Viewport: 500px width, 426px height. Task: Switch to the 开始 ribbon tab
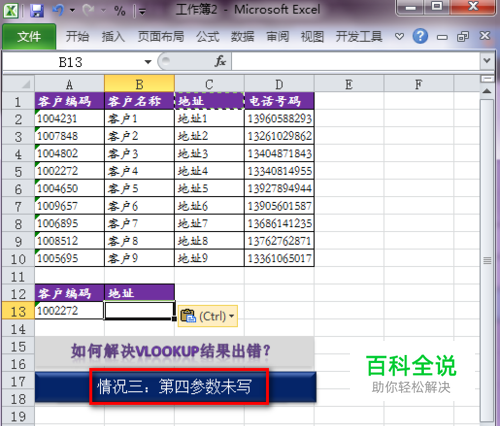(x=77, y=36)
